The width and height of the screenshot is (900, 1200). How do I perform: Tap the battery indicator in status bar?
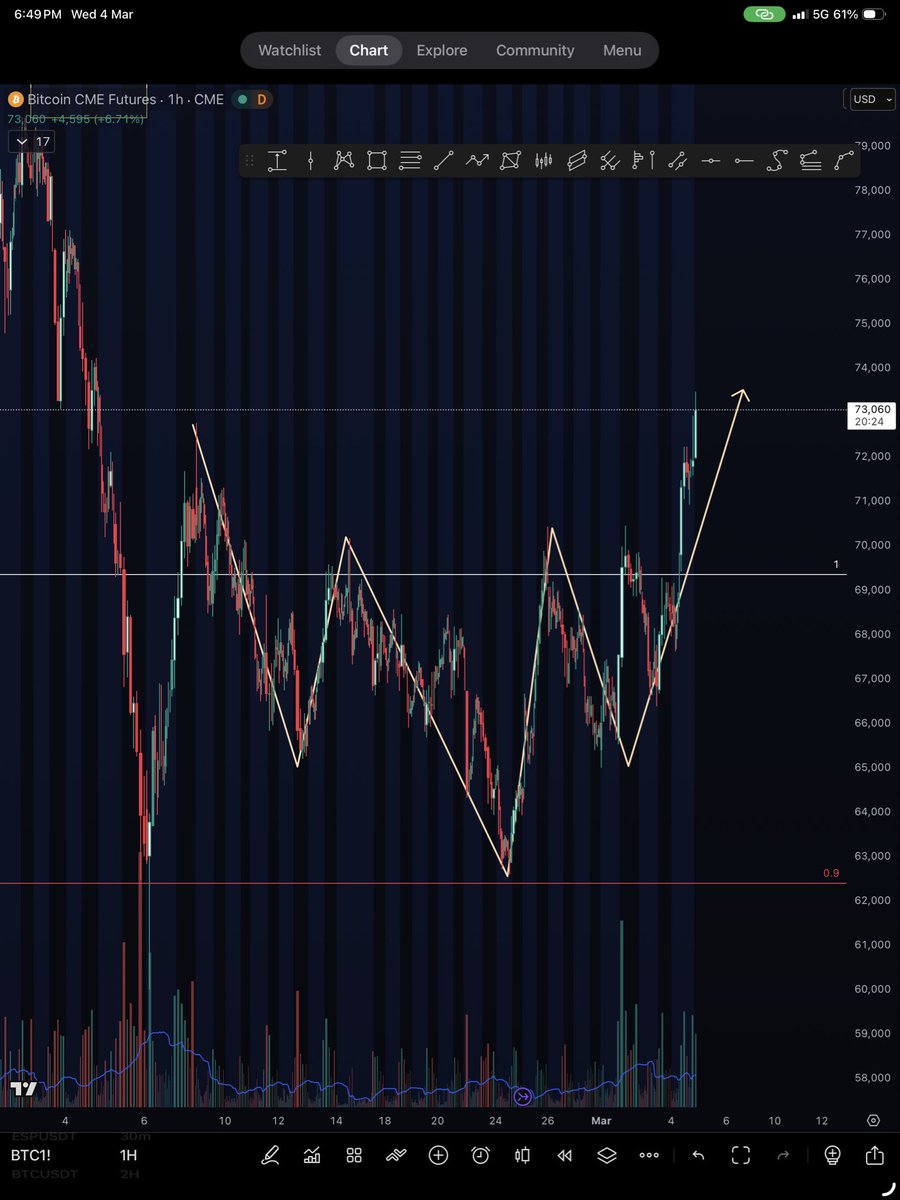[871, 15]
